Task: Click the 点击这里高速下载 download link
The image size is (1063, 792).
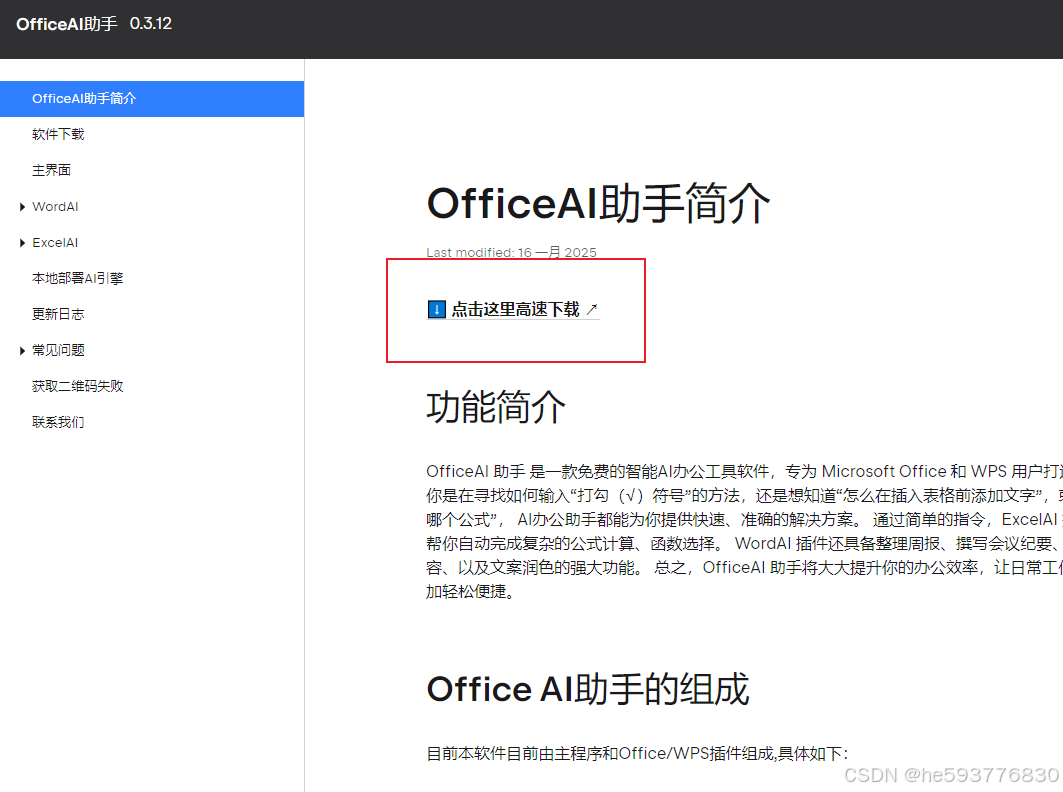Action: click(x=515, y=310)
